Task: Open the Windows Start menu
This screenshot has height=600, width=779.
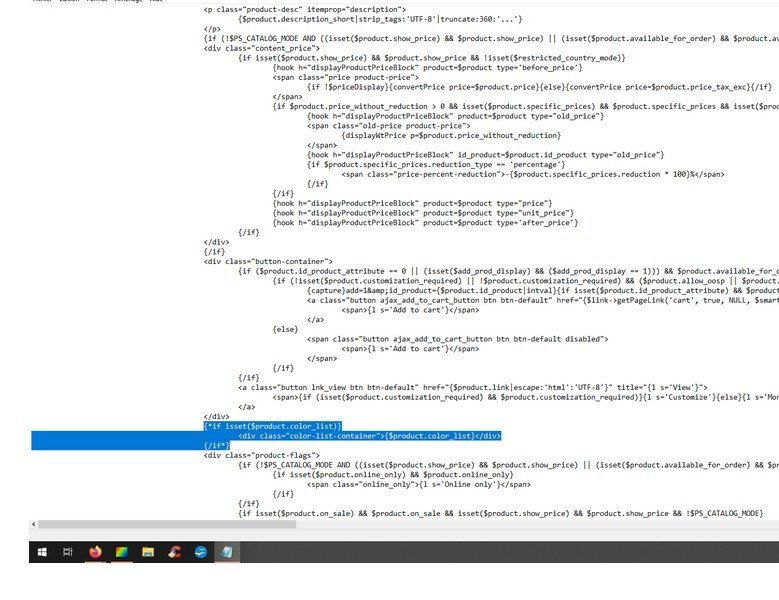Action: pyautogui.click(x=42, y=552)
